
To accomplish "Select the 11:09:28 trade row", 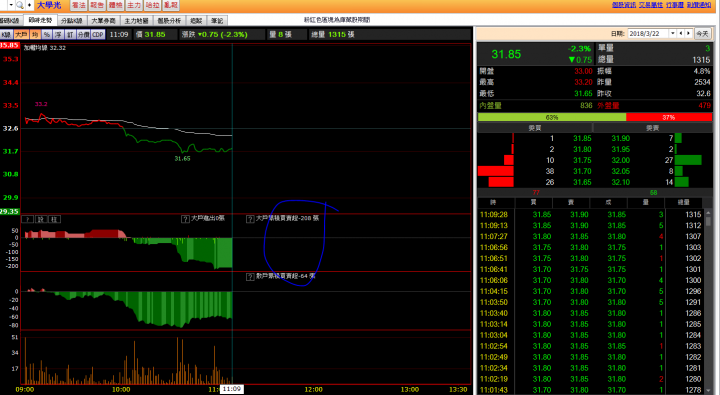I will pos(591,214).
